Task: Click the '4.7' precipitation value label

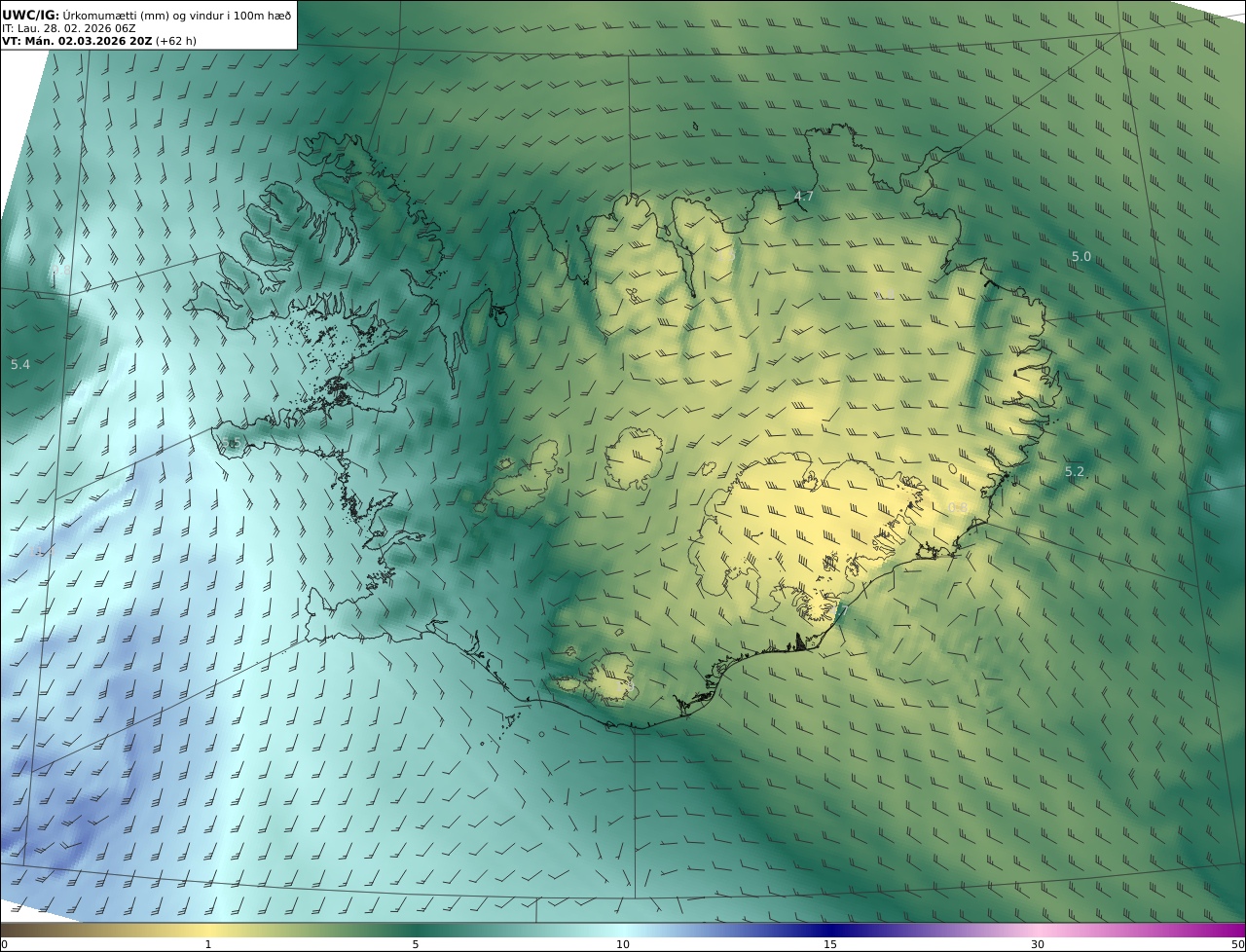Action: point(803,196)
